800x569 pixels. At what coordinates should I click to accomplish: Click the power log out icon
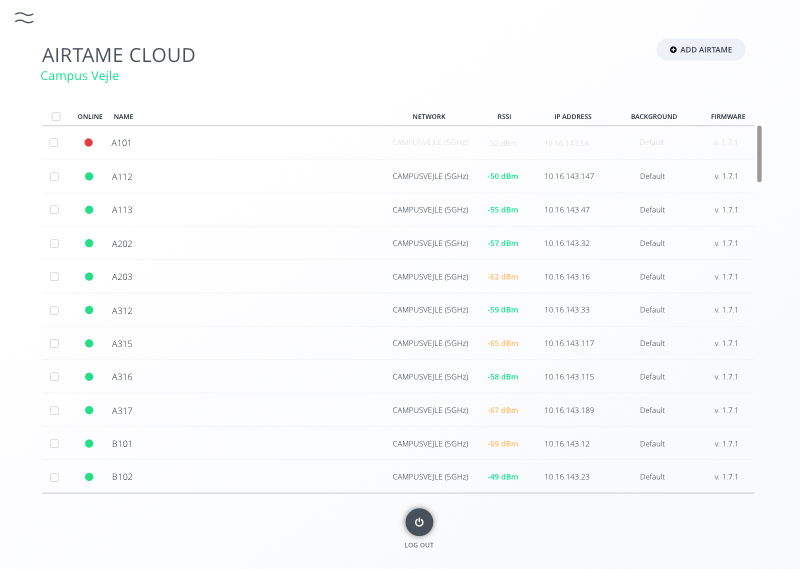(419, 522)
